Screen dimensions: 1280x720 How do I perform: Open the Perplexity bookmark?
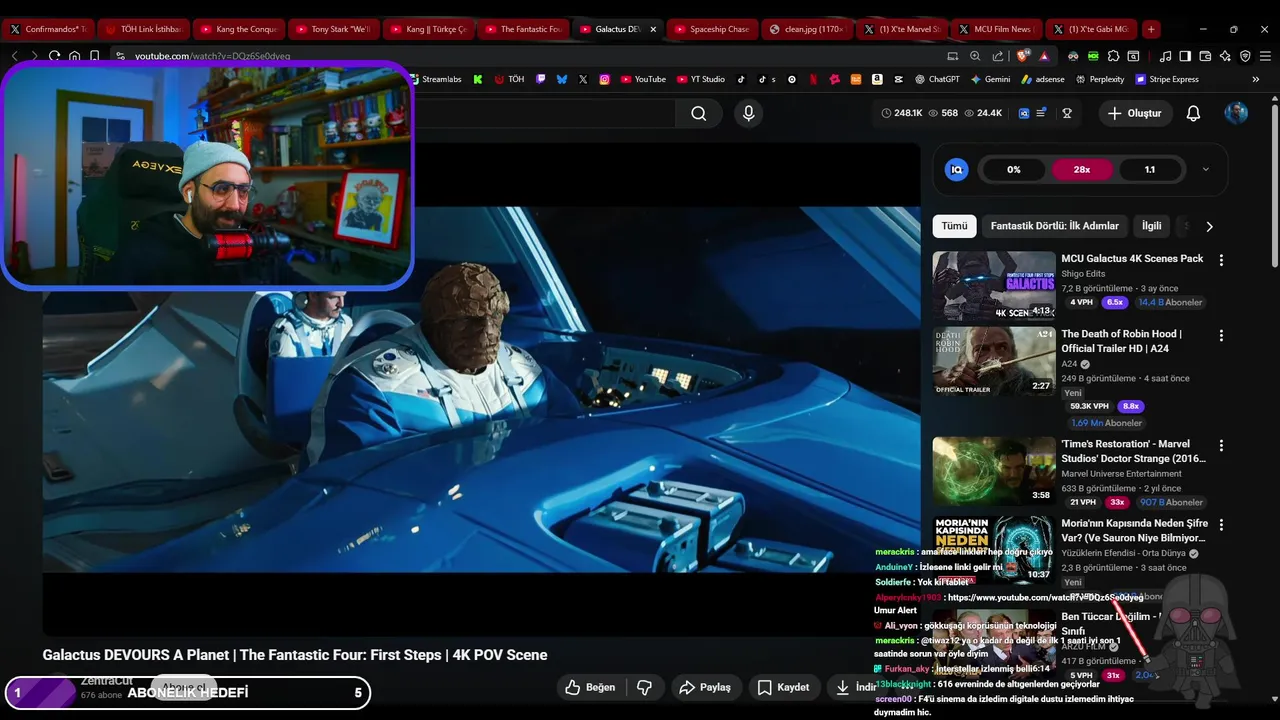coord(1100,79)
